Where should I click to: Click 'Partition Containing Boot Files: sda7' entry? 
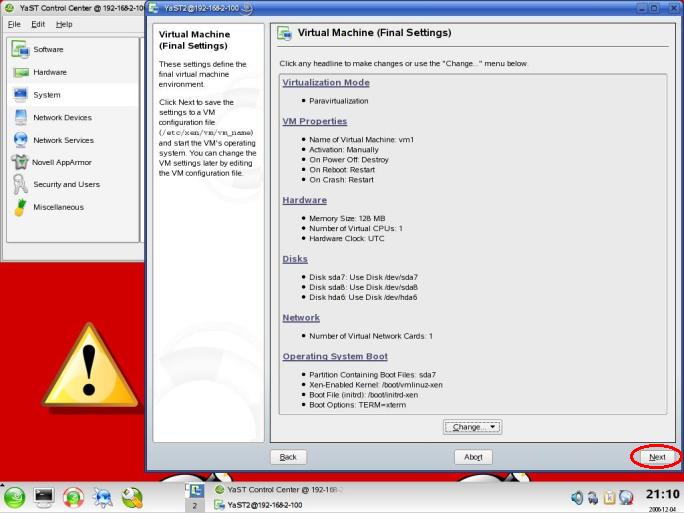coord(372,375)
